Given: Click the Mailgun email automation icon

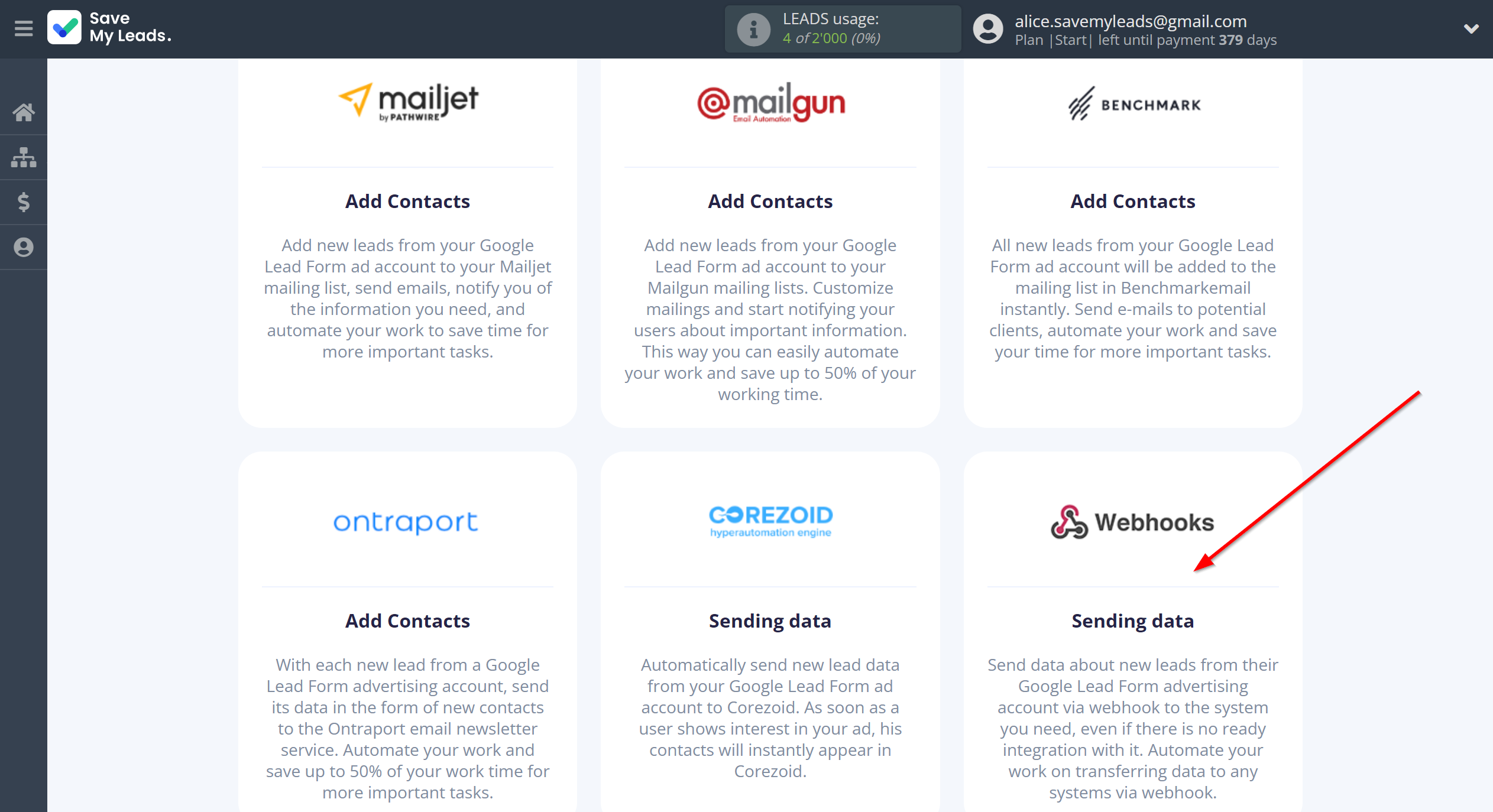Looking at the screenshot, I should (770, 102).
